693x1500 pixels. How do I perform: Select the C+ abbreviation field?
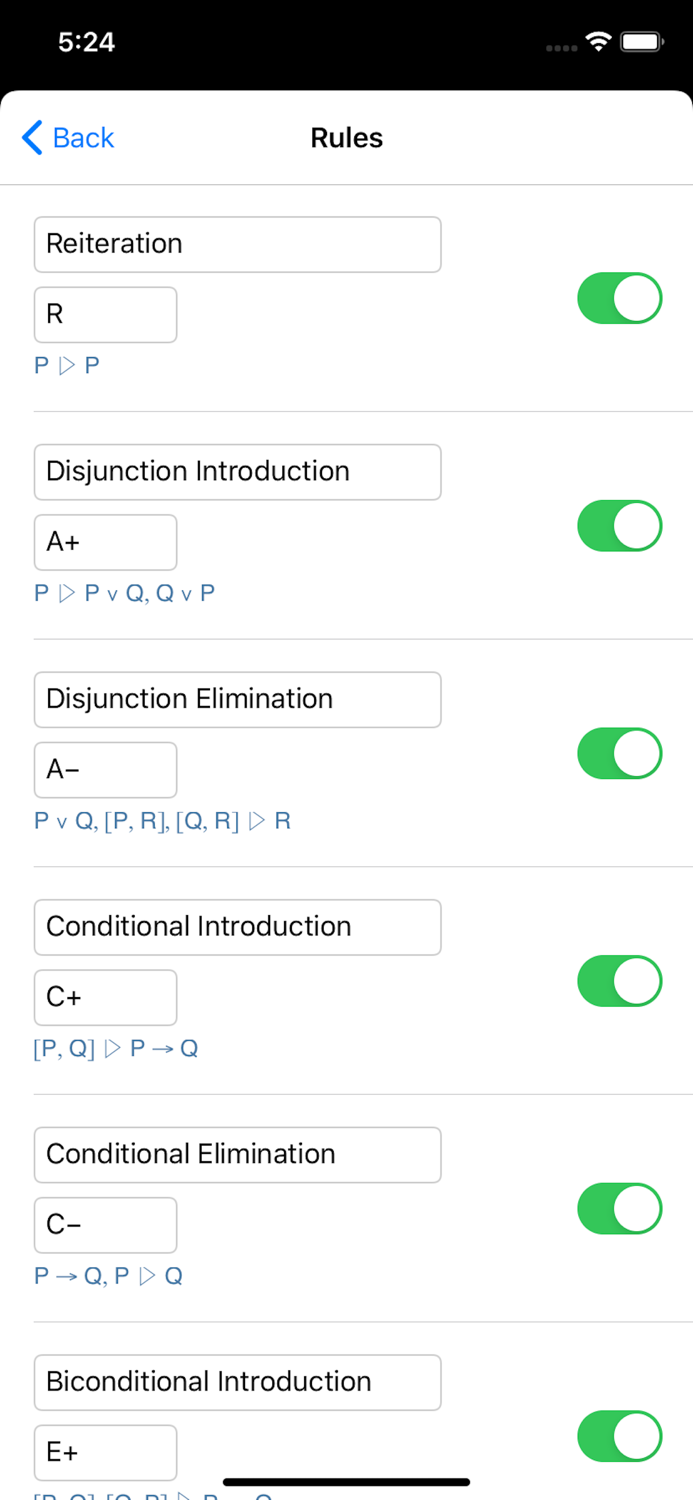point(105,997)
